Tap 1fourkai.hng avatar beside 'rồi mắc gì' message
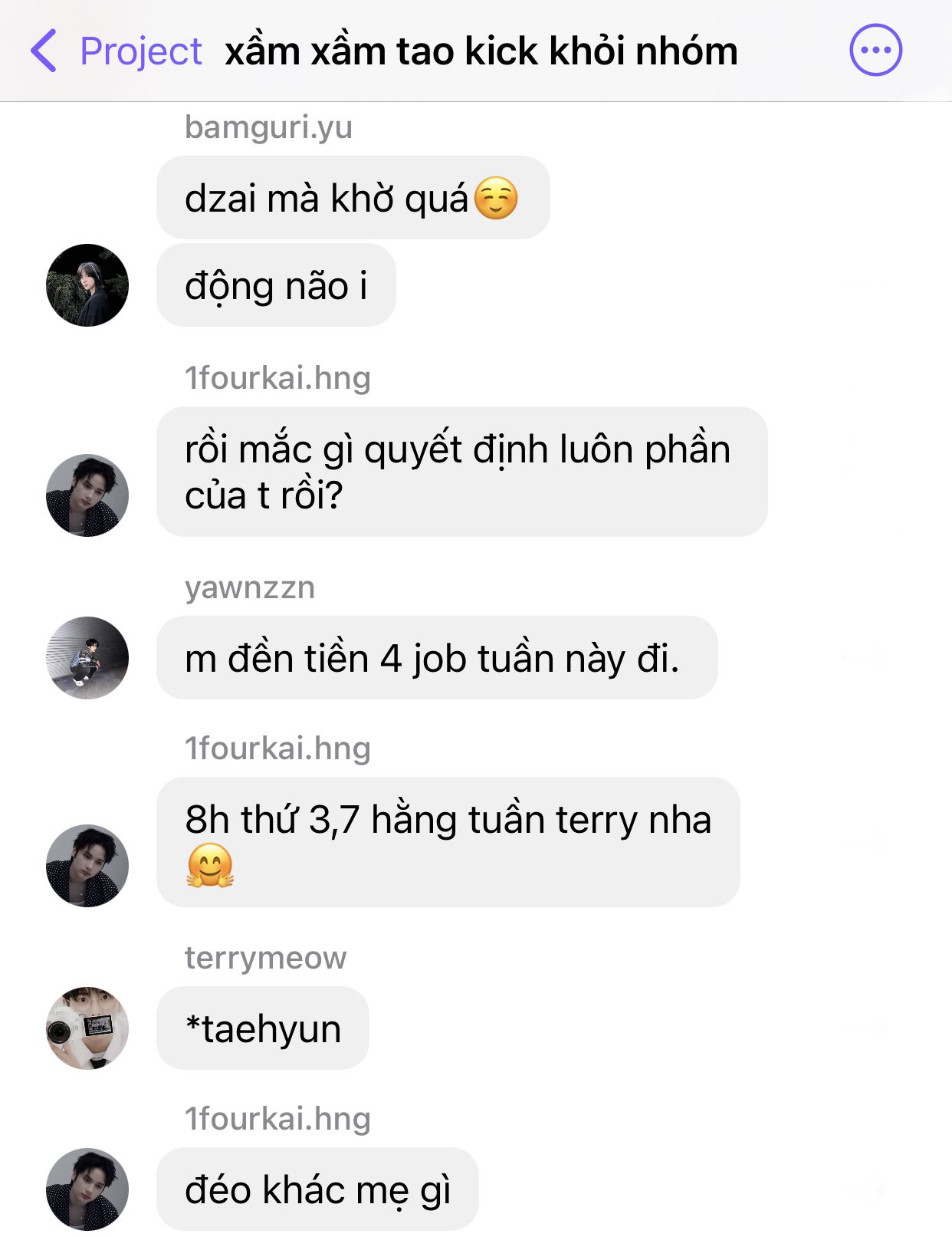The image size is (952, 1237). click(87, 495)
